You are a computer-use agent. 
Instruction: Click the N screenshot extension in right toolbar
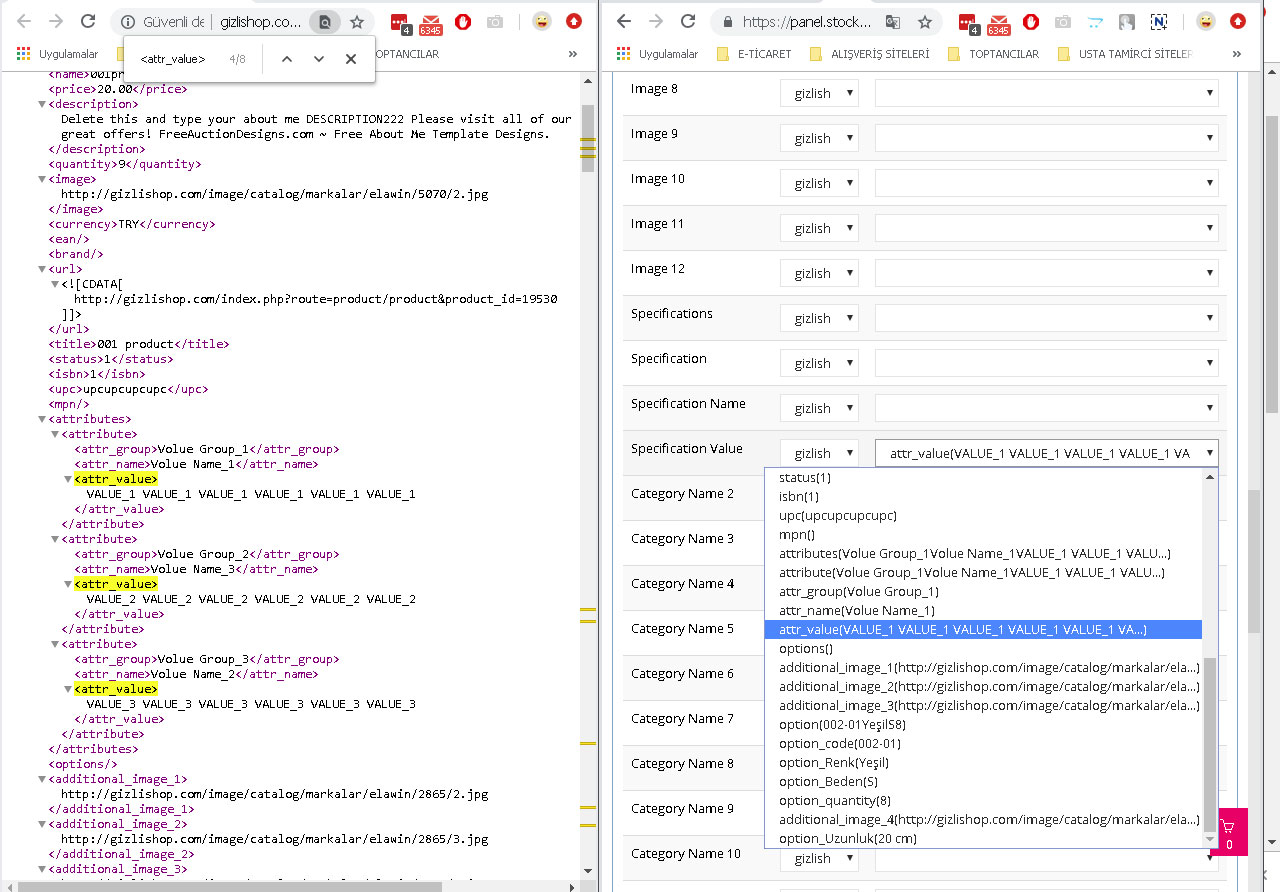[x=1159, y=21]
